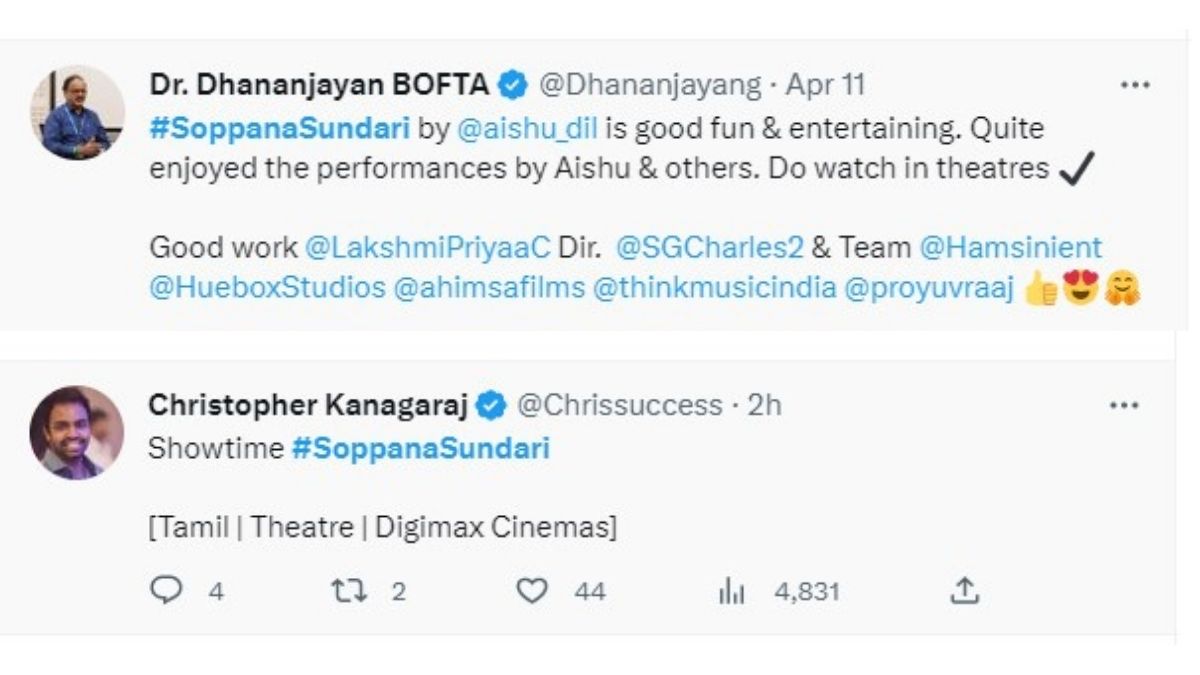Click the reply icon on Christopher's tweet
Viewport: 1200px width, 675px height.
[x=163, y=591]
